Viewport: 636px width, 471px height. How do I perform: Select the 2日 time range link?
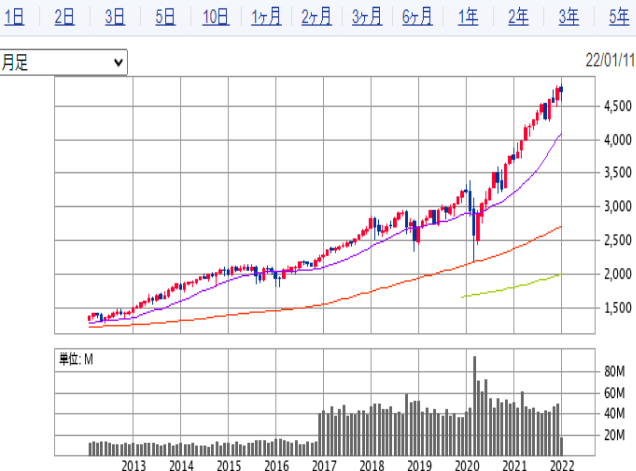pyautogui.click(x=64, y=17)
